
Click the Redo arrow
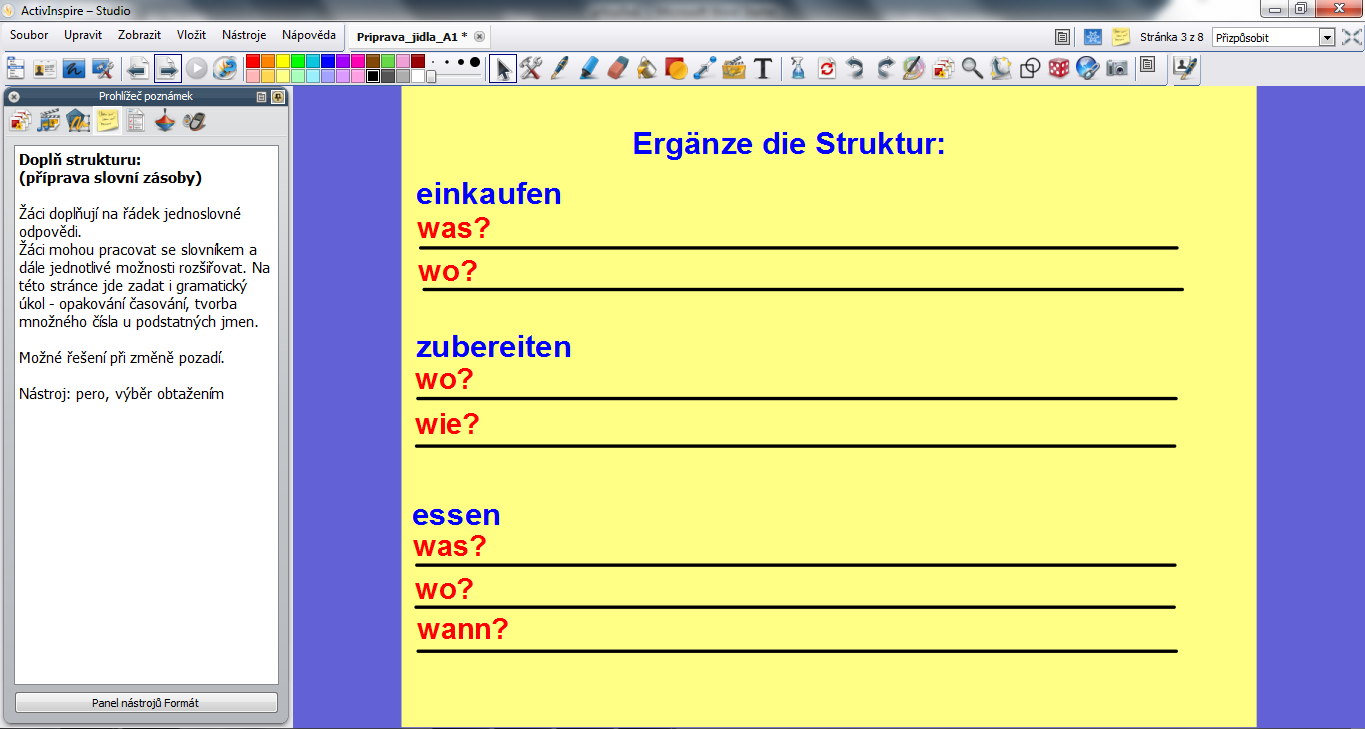[885, 68]
